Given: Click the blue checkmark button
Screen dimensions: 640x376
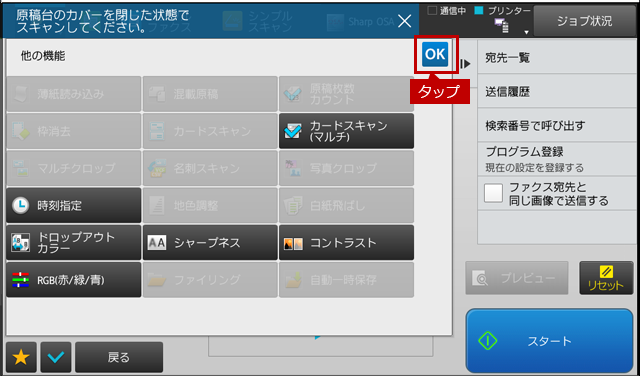Looking at the screenshot, I should 56,357.
